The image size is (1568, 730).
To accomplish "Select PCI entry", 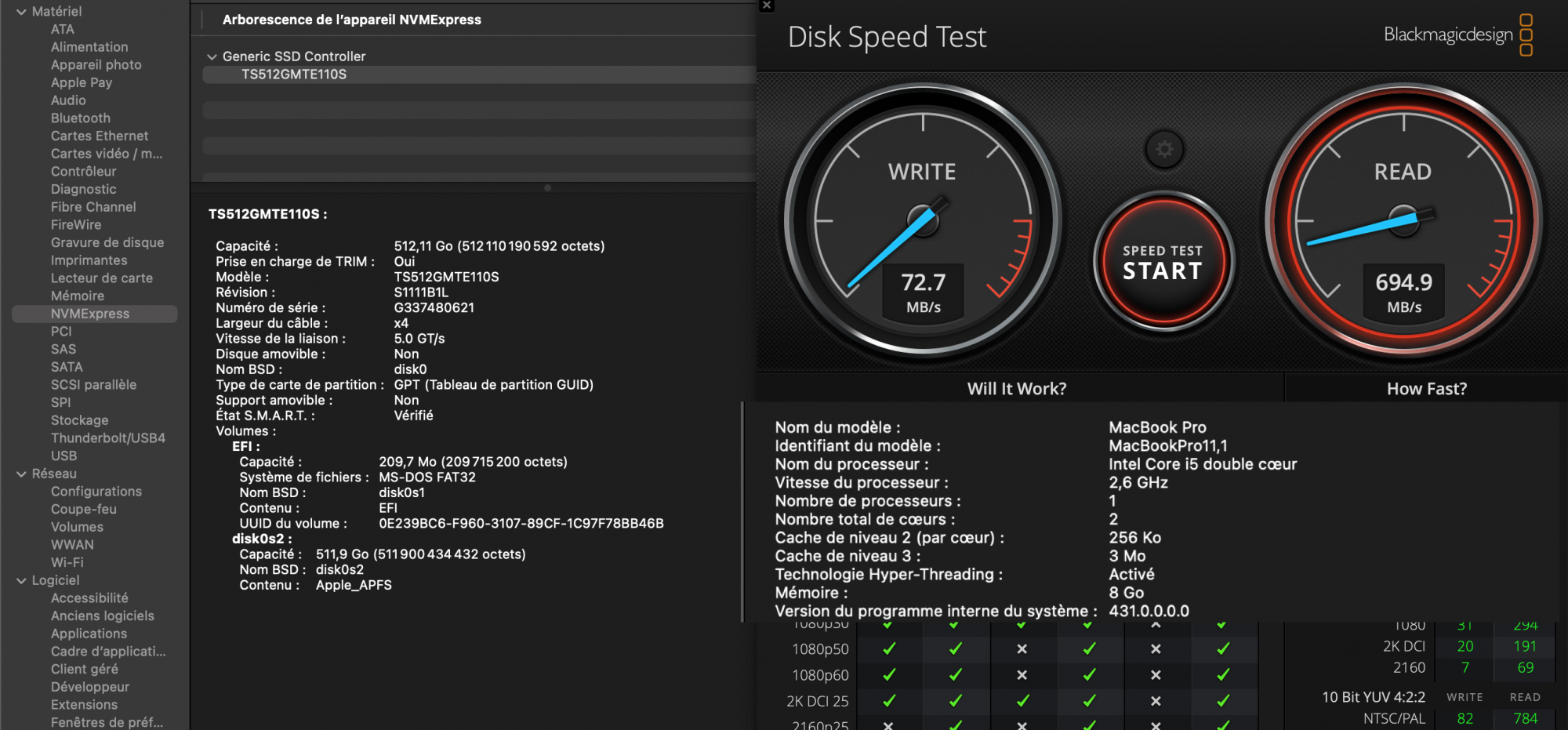I will pyautogui.click(x=61, y=331).
